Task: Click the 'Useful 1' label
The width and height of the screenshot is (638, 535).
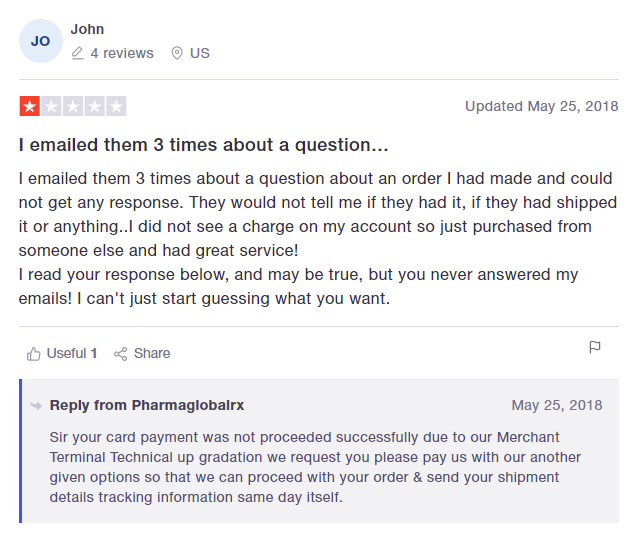Action: [x=72, y=353]
